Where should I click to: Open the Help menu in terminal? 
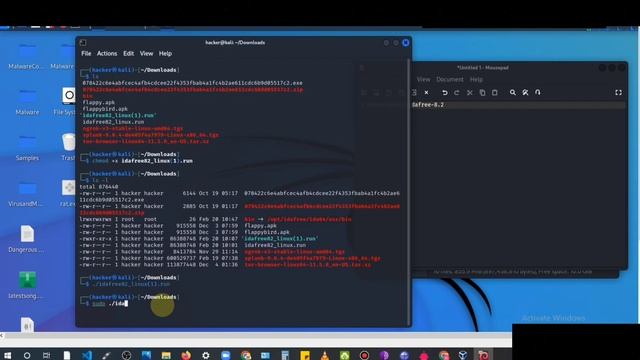click(165, 53)
